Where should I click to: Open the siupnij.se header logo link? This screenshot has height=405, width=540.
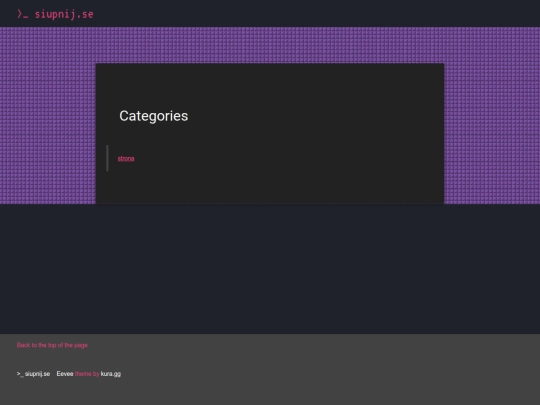coord(55,14)
